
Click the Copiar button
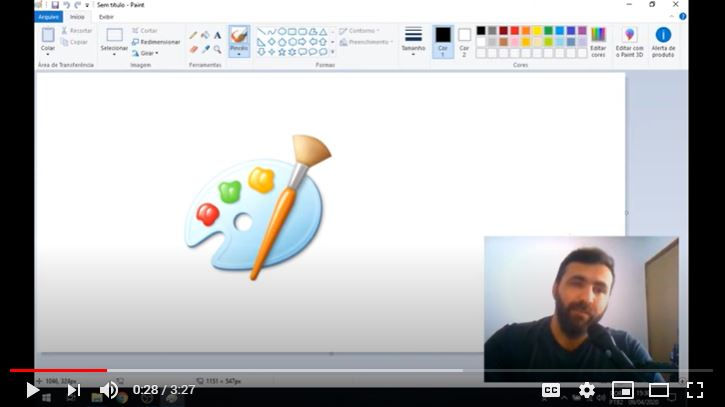74,42
